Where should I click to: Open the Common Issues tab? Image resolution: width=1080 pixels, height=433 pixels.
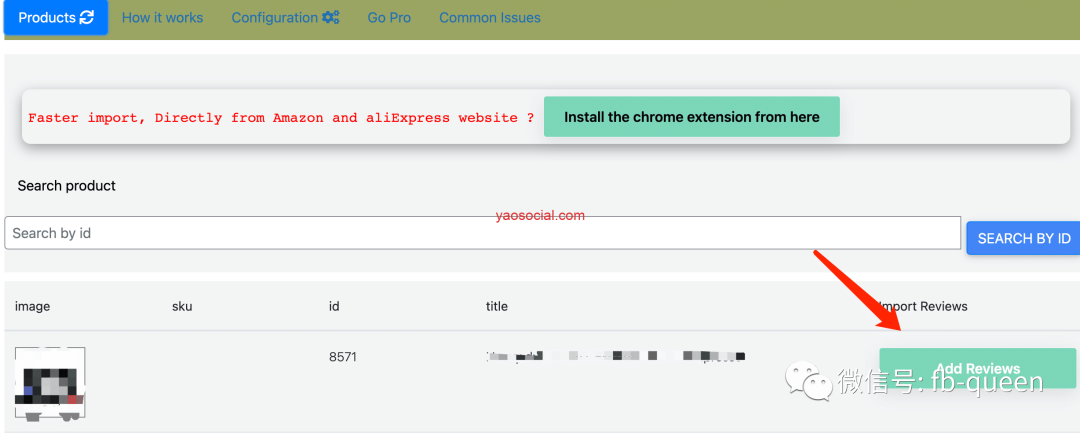pos(490,18)
